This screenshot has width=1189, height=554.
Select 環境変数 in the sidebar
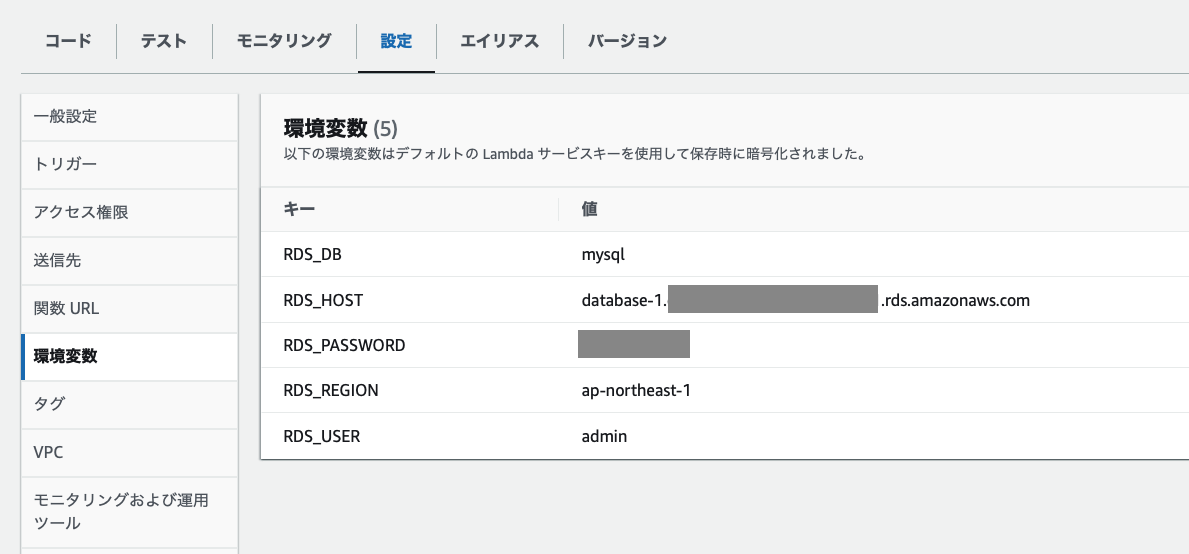[x=66, y=356]
